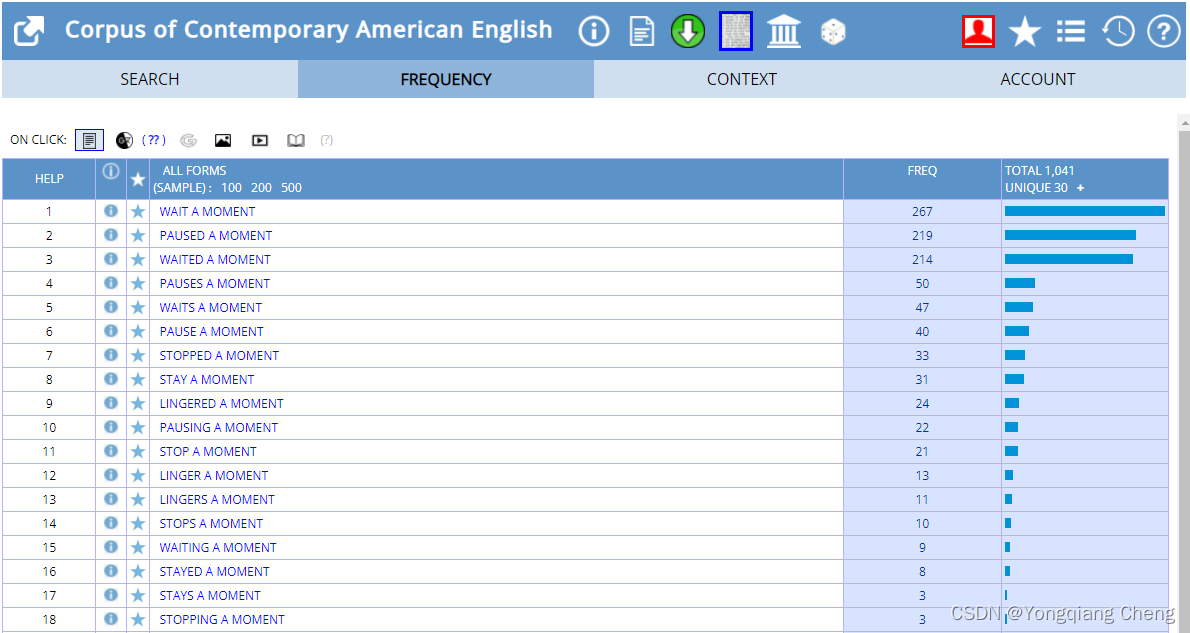Open the red user profile icon
1190x633 pixels.
978,31
